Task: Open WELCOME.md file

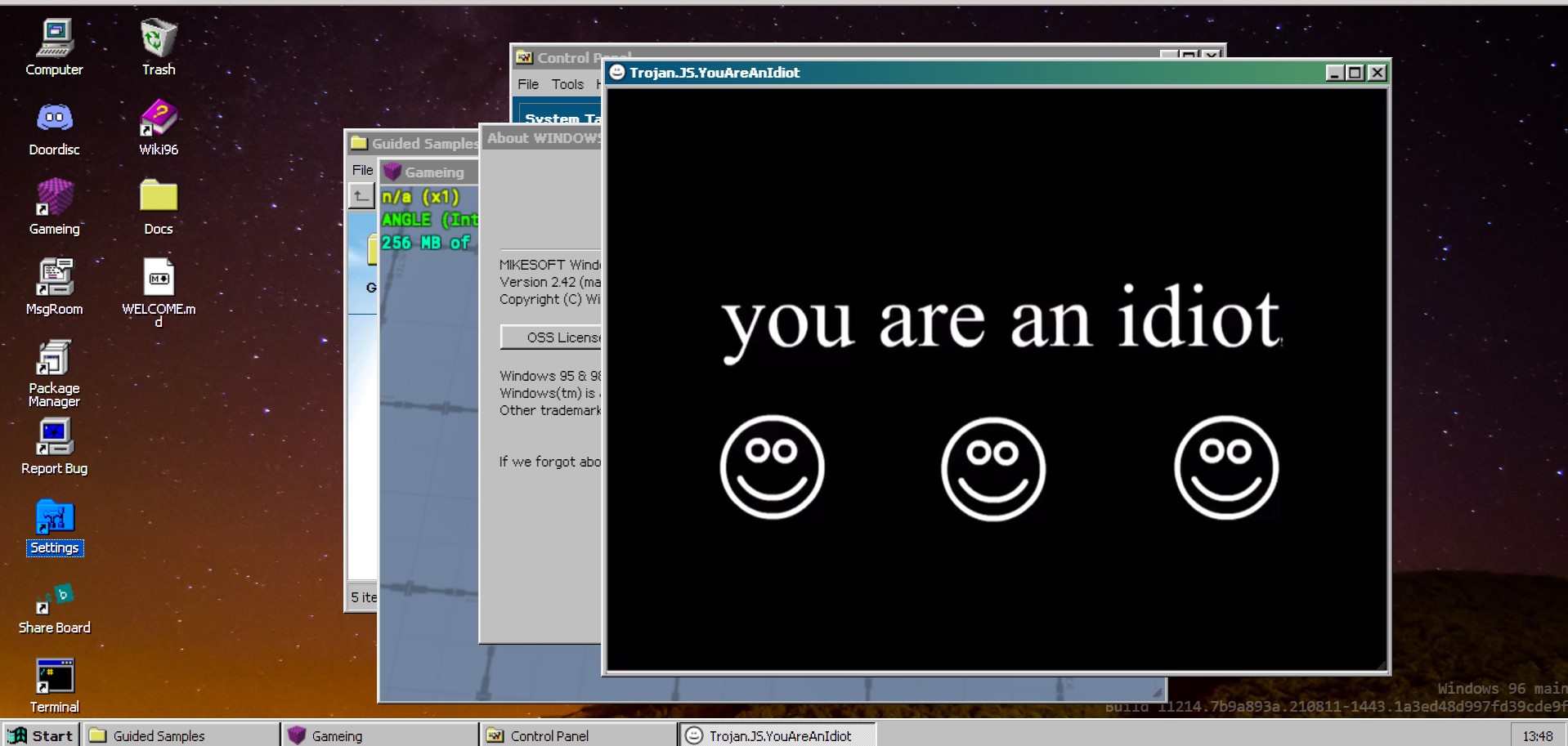Action: click(158, 279)
